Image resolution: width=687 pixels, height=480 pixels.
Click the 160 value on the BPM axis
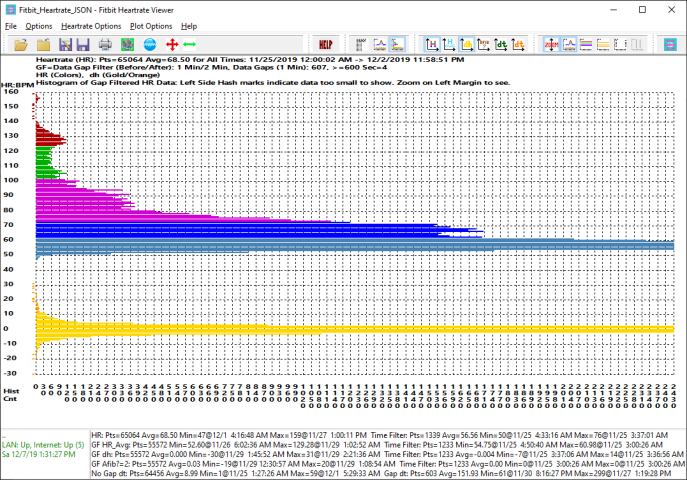tap(11, 92)
